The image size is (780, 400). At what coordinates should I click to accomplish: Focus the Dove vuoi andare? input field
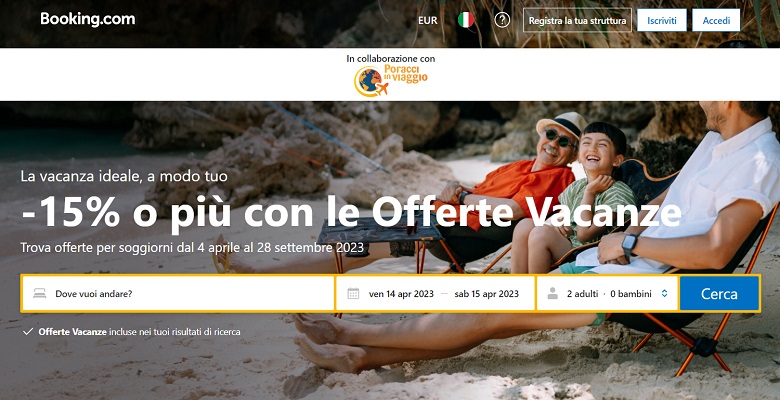coord(178,294)
